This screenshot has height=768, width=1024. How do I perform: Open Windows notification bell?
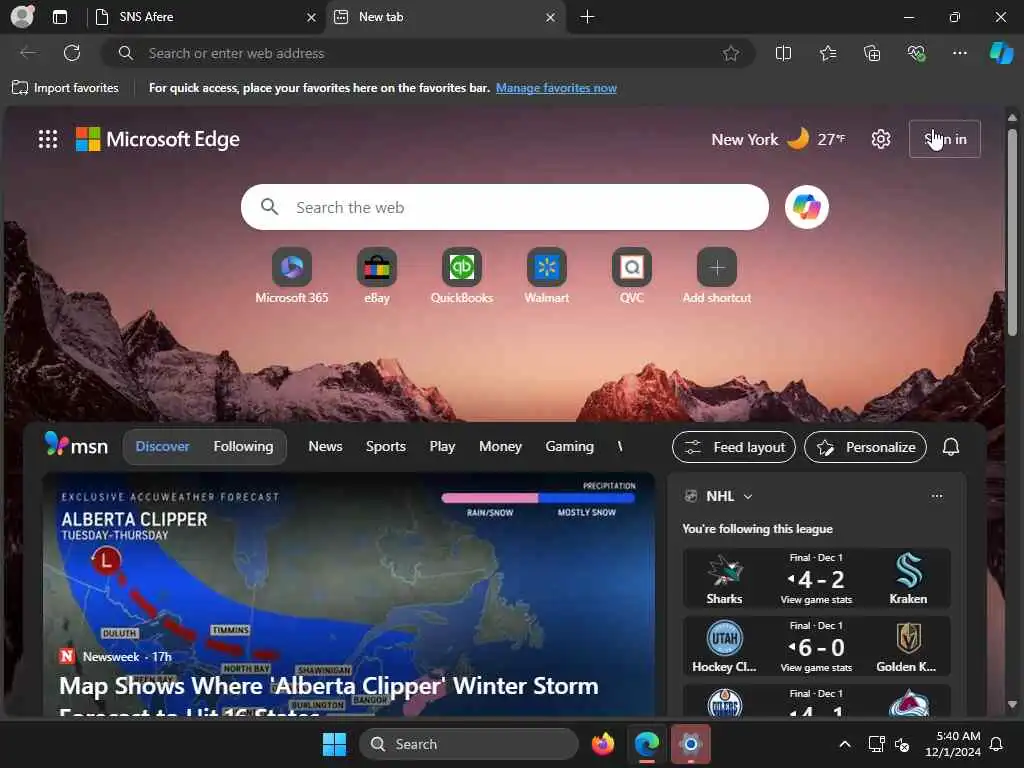point(996,744)
